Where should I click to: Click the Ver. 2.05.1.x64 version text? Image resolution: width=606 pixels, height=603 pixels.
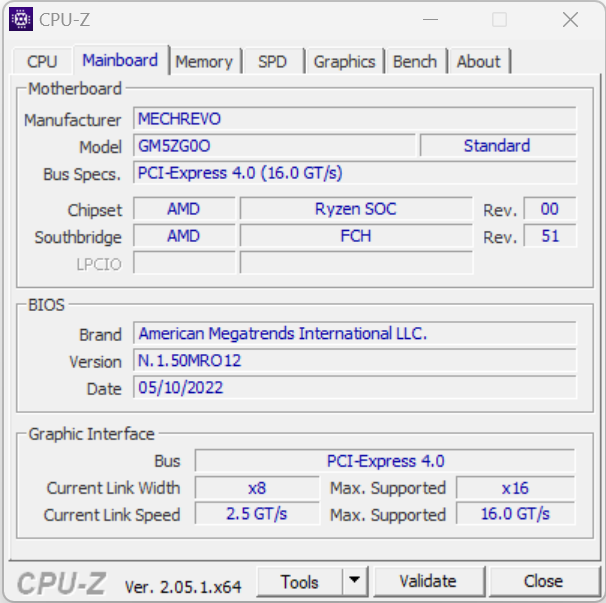[x=183, y=587]
